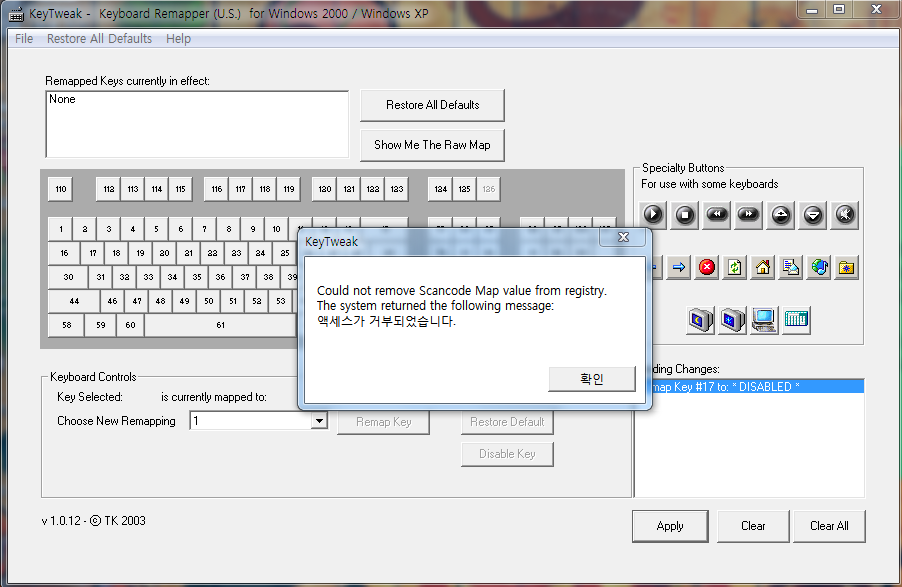Click the My Computer specialty button
Screen dimensions: 902x587
coord(765,320)
